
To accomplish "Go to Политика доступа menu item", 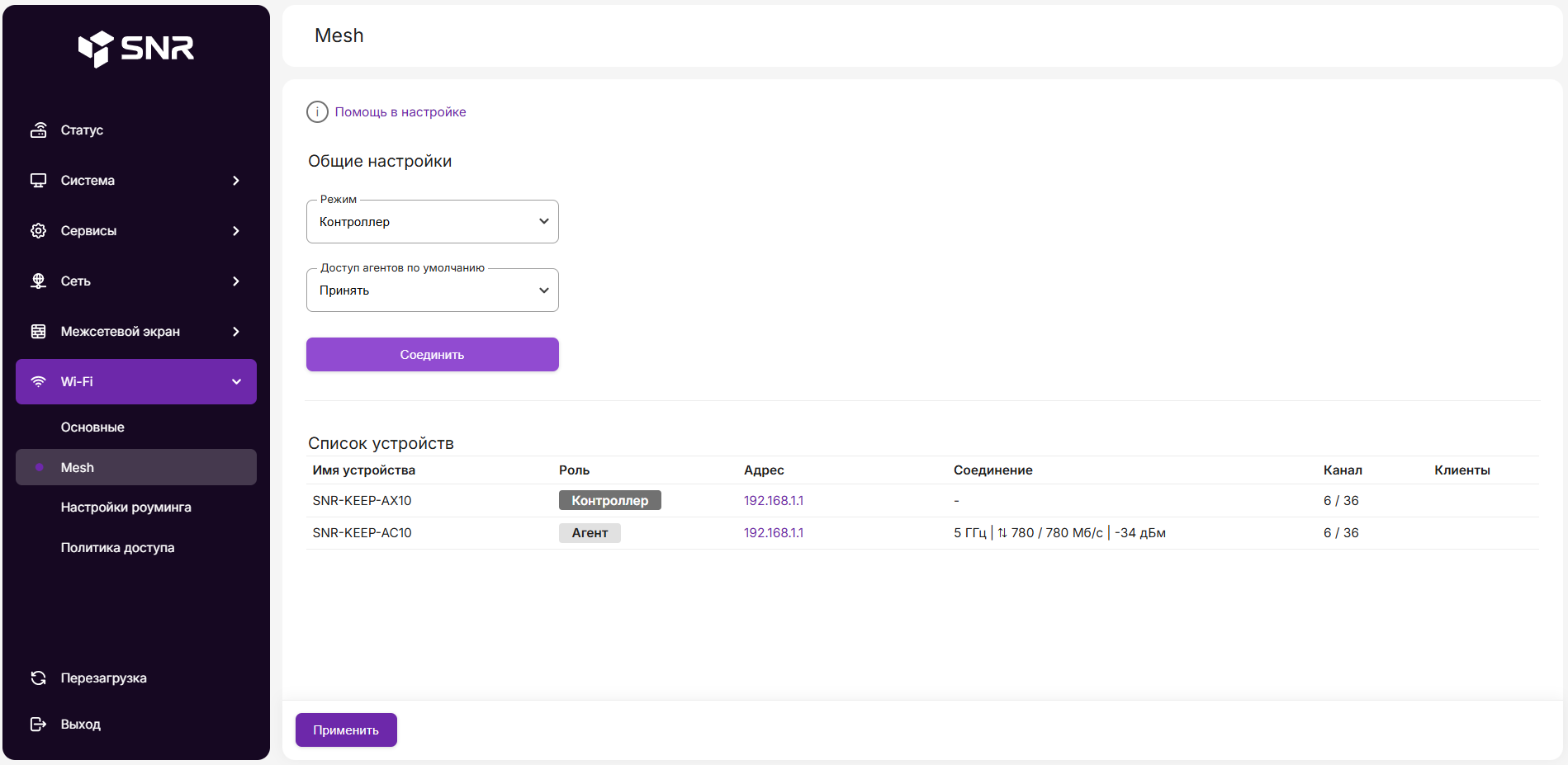I will tap(117, 548).
